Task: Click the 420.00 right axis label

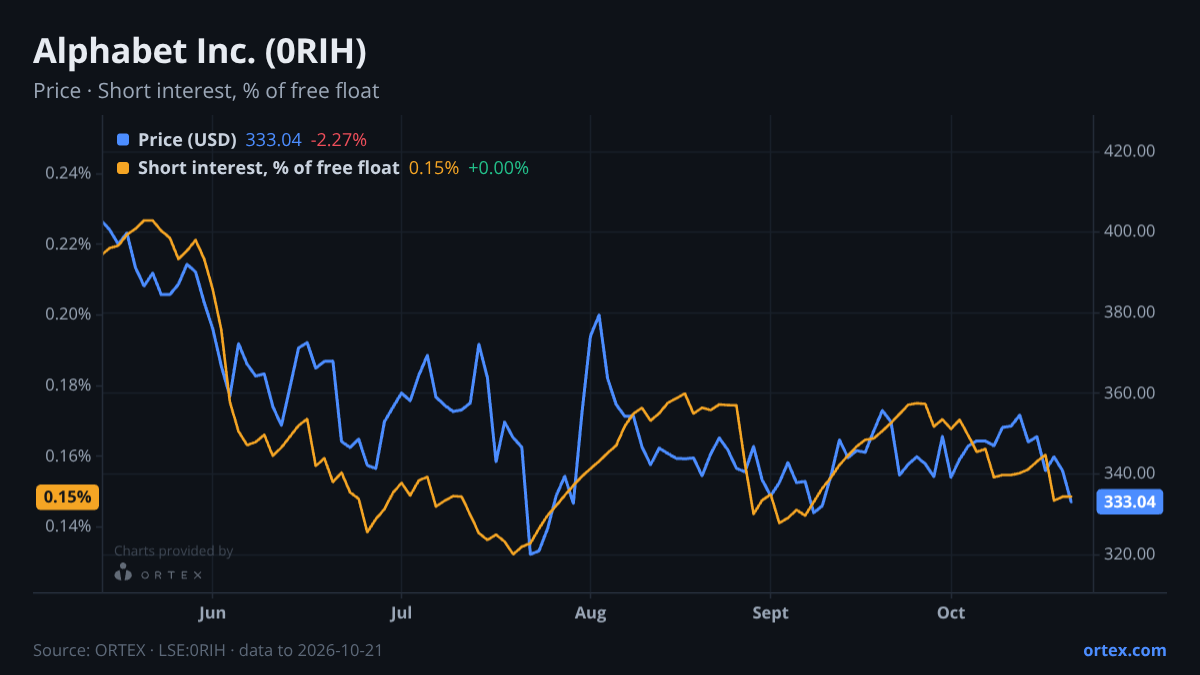Action: (x=1130, y=151)
